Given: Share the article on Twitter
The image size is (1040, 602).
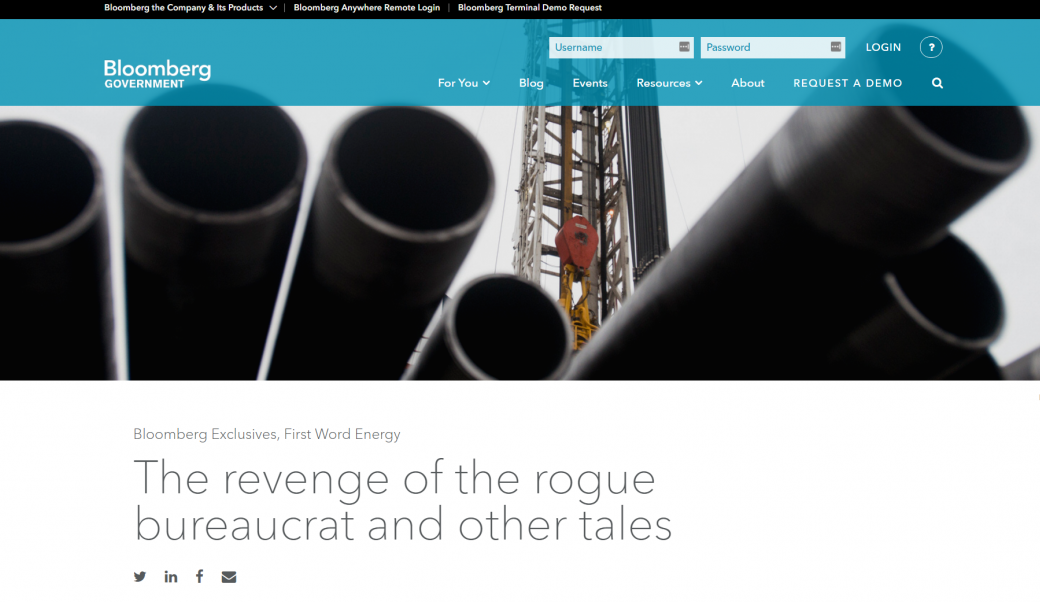Looking at the screenshot, I should coord(140,577).
